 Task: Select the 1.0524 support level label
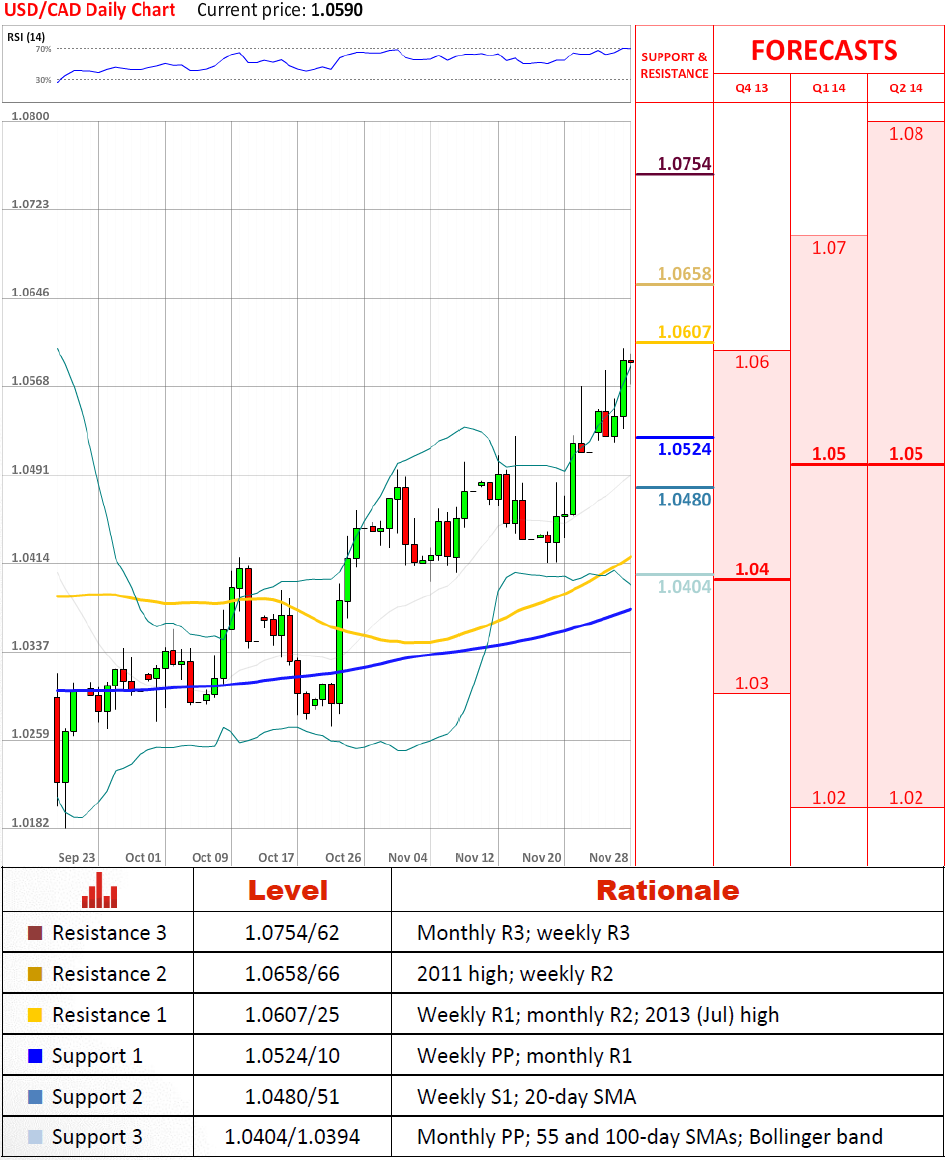684,450
